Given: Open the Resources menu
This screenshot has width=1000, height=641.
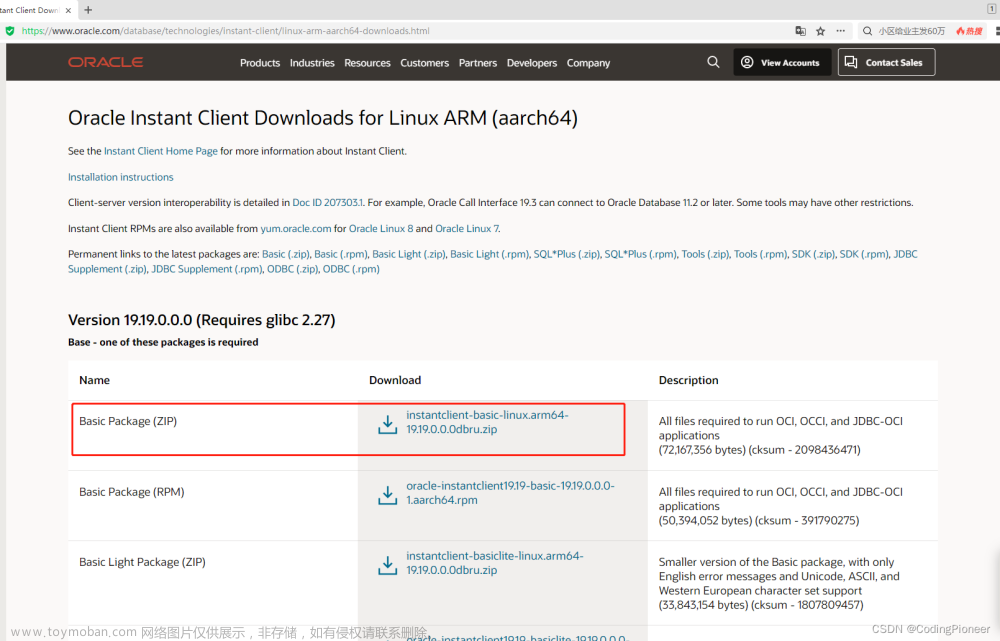Looking at the screenshot, I should pos(367,63).
